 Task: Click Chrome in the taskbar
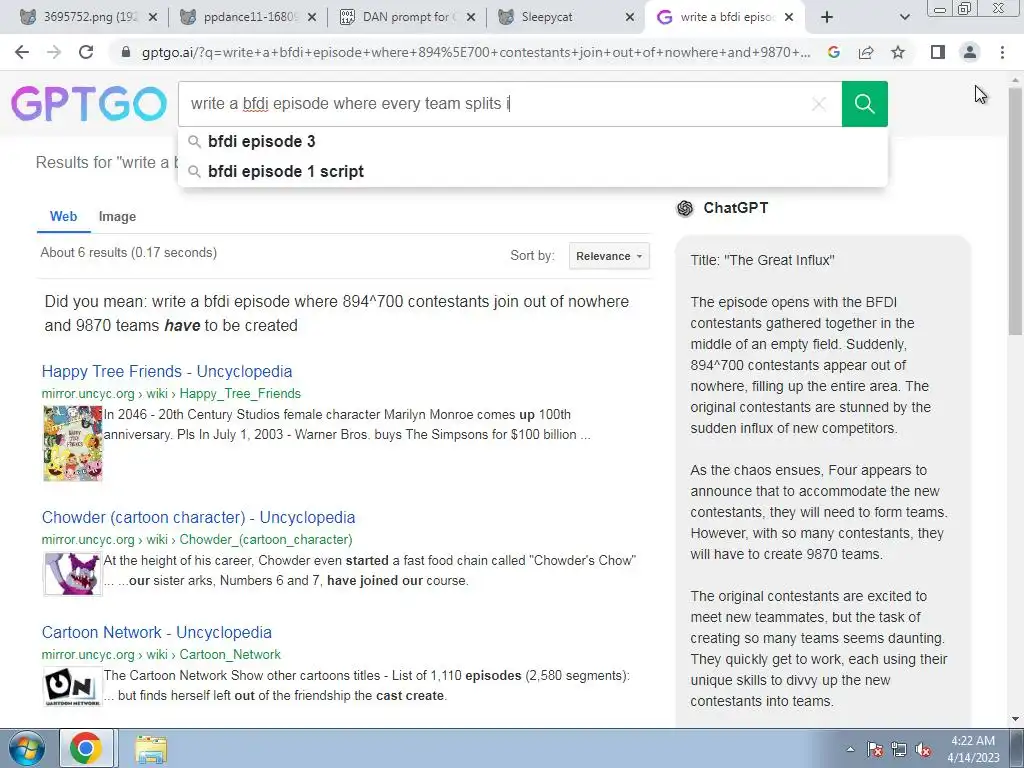pos(86,748)
